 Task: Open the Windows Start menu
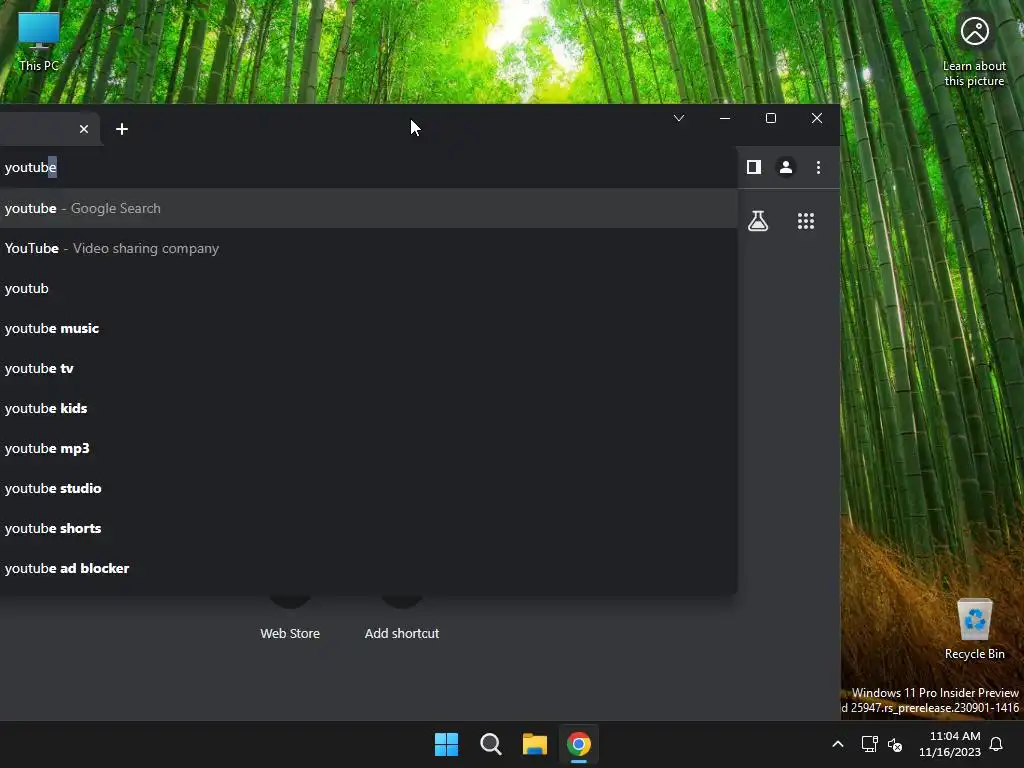point(447,744)
